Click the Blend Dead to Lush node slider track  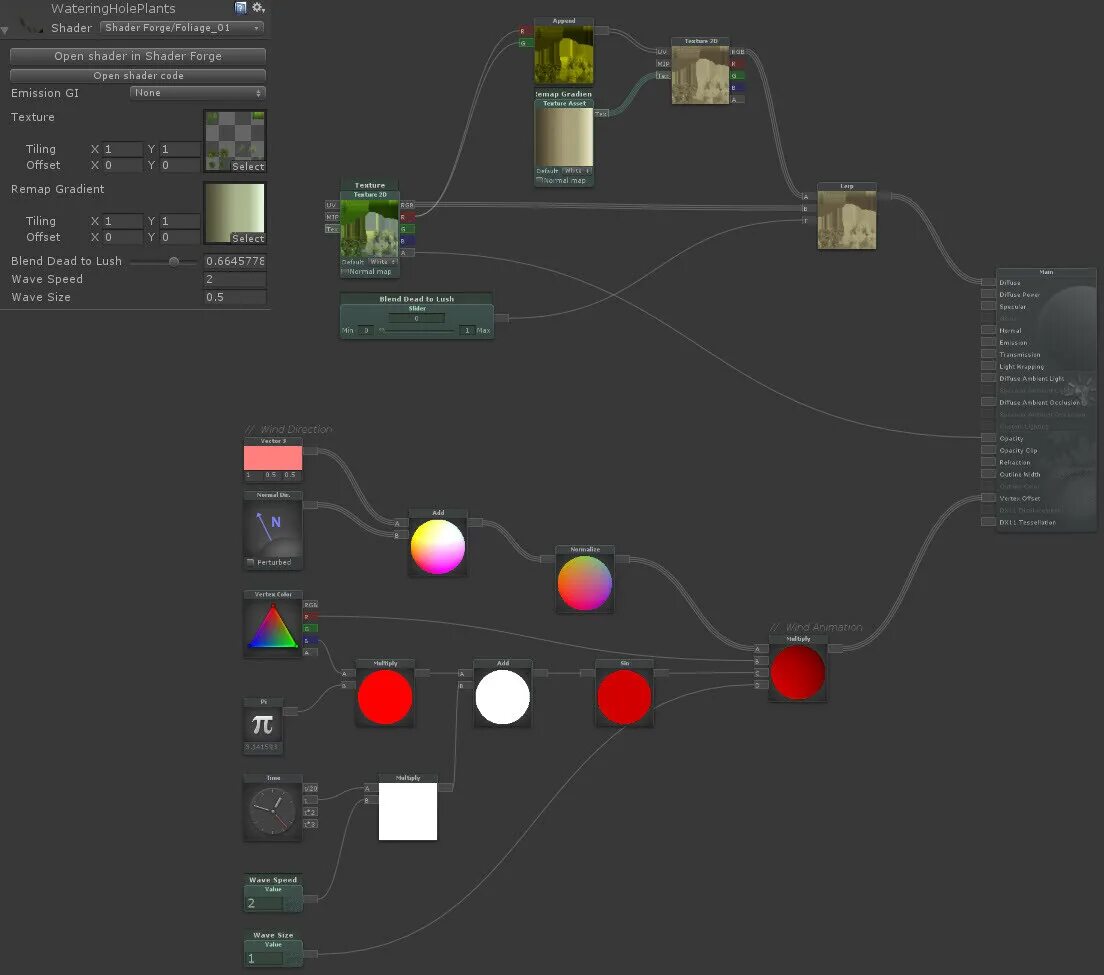417,330
